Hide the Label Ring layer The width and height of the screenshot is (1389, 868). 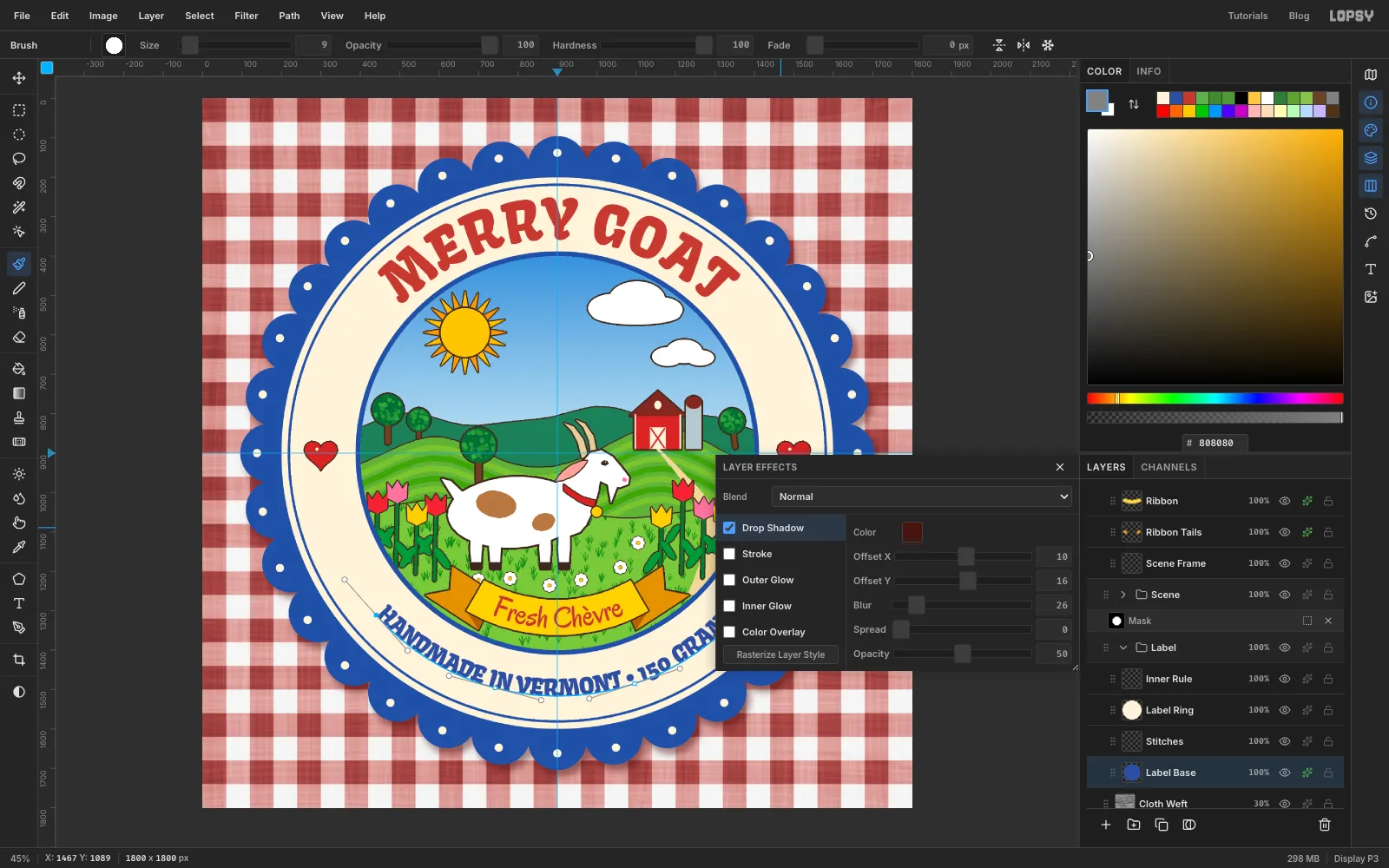(x=1285, y=710)
